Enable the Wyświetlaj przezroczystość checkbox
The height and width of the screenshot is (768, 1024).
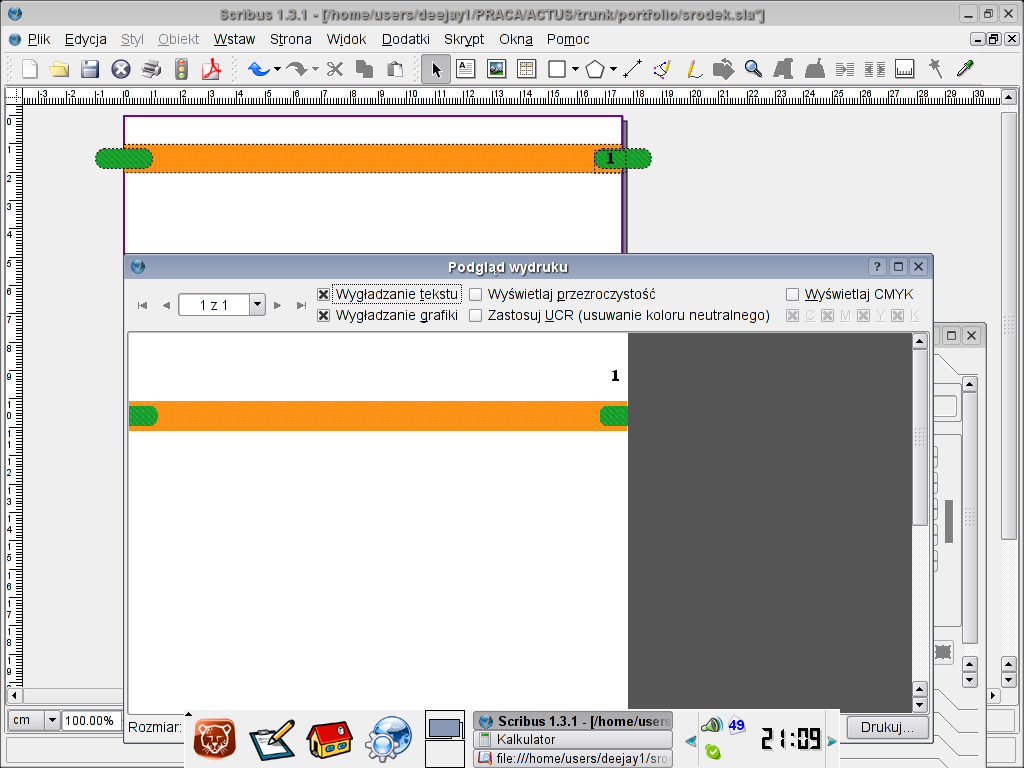click(x=476, y=295)
